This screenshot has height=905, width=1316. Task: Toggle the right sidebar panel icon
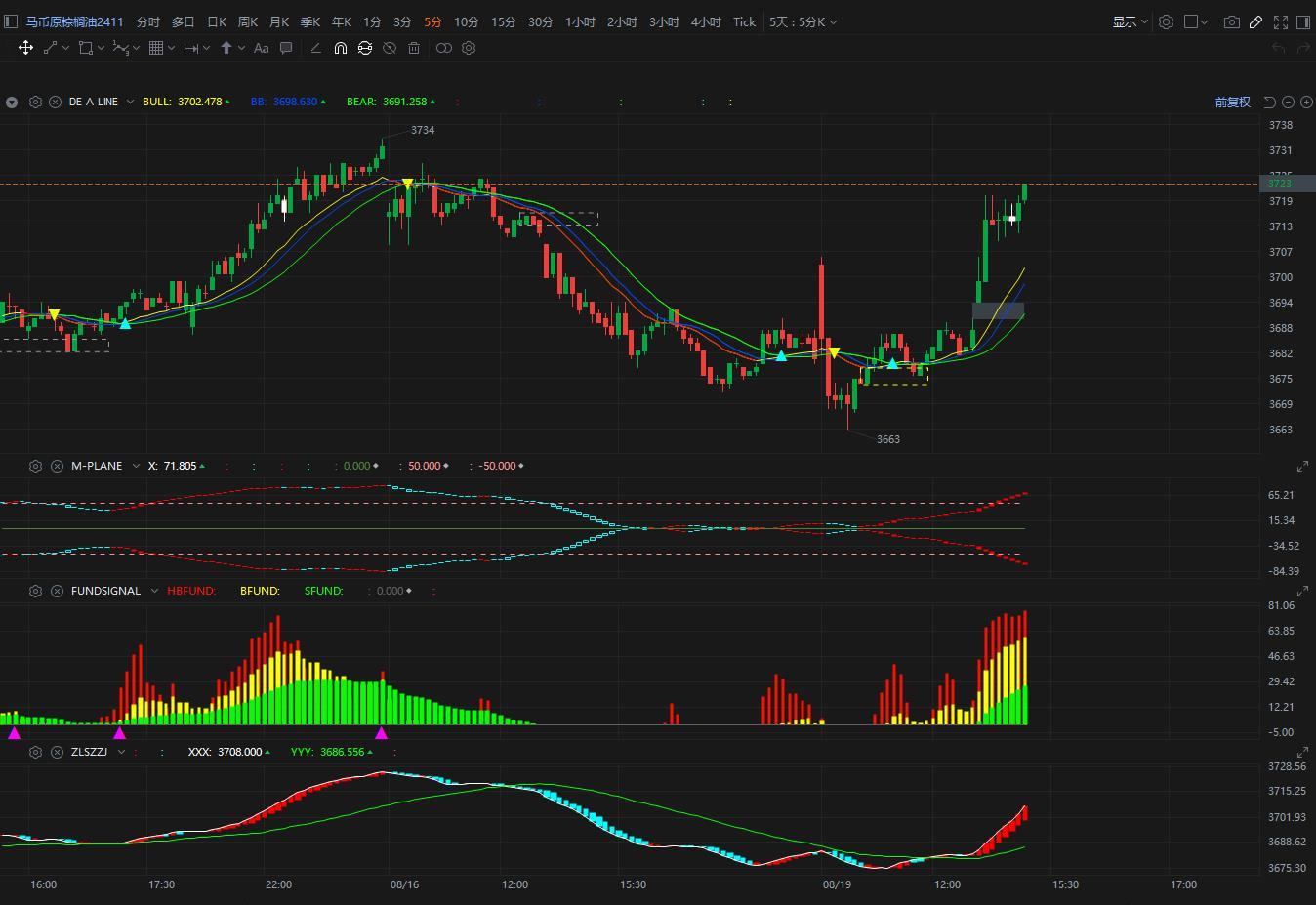(x=1305, y=21)
